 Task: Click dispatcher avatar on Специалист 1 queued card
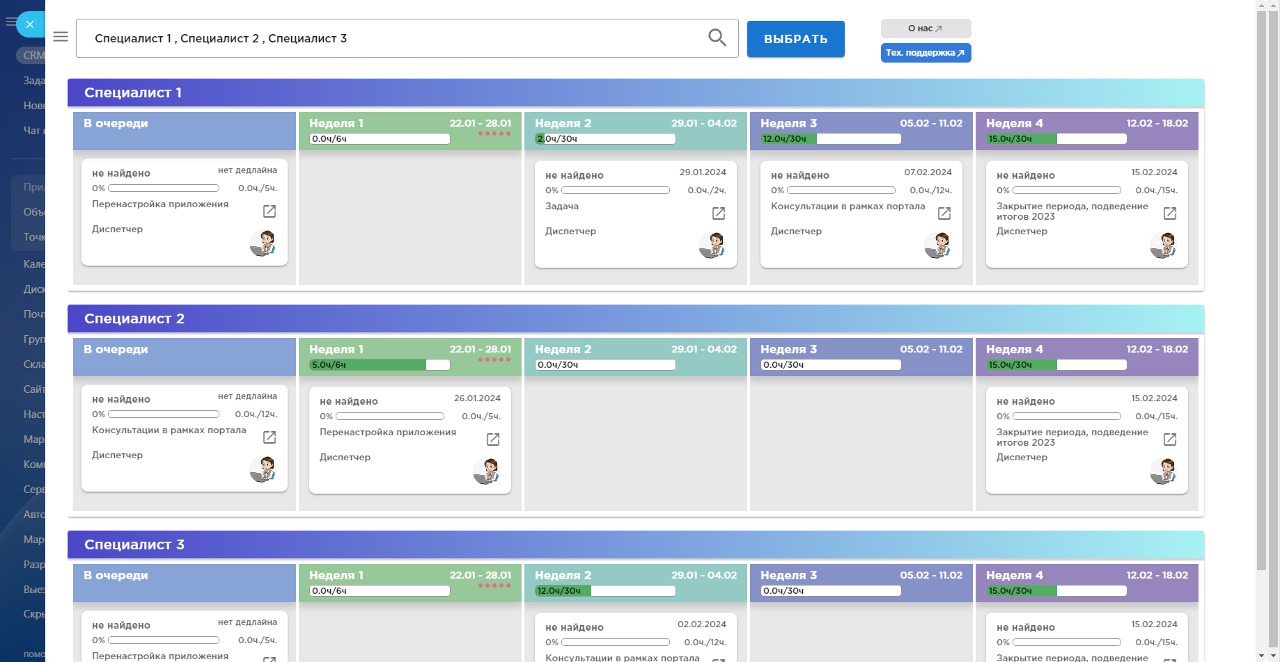click(x=263, y=243)
